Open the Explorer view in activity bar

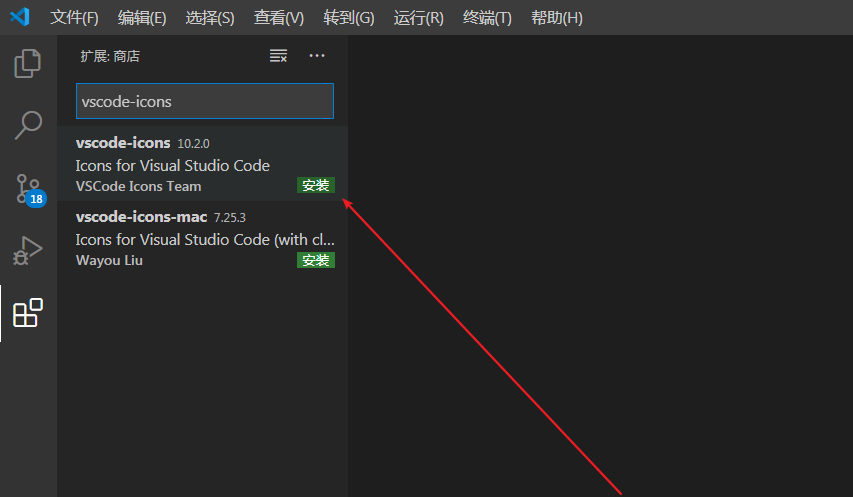pos(28,63)
